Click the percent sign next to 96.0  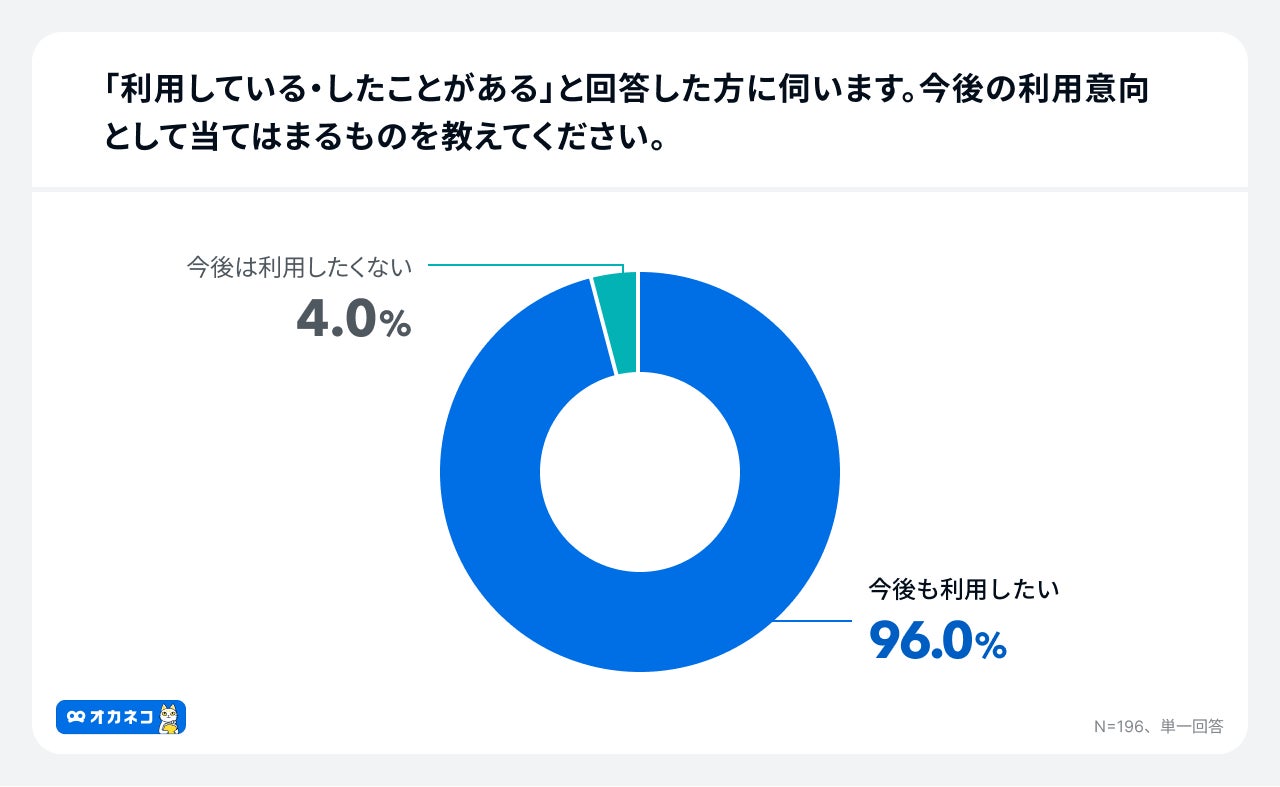point(990,648)
